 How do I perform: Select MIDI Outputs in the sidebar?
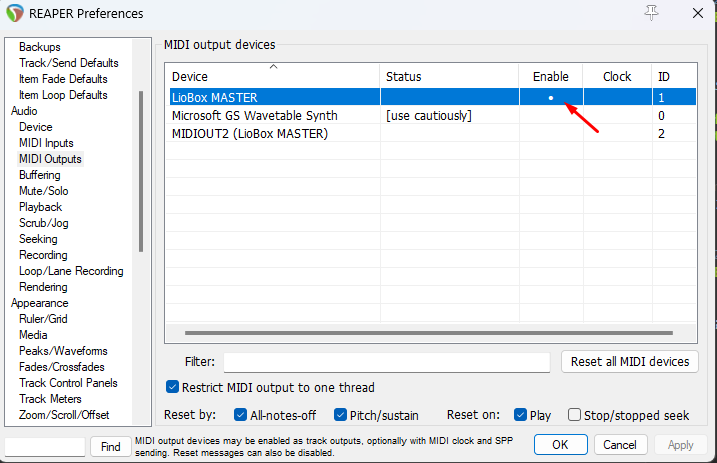[50, 159]
